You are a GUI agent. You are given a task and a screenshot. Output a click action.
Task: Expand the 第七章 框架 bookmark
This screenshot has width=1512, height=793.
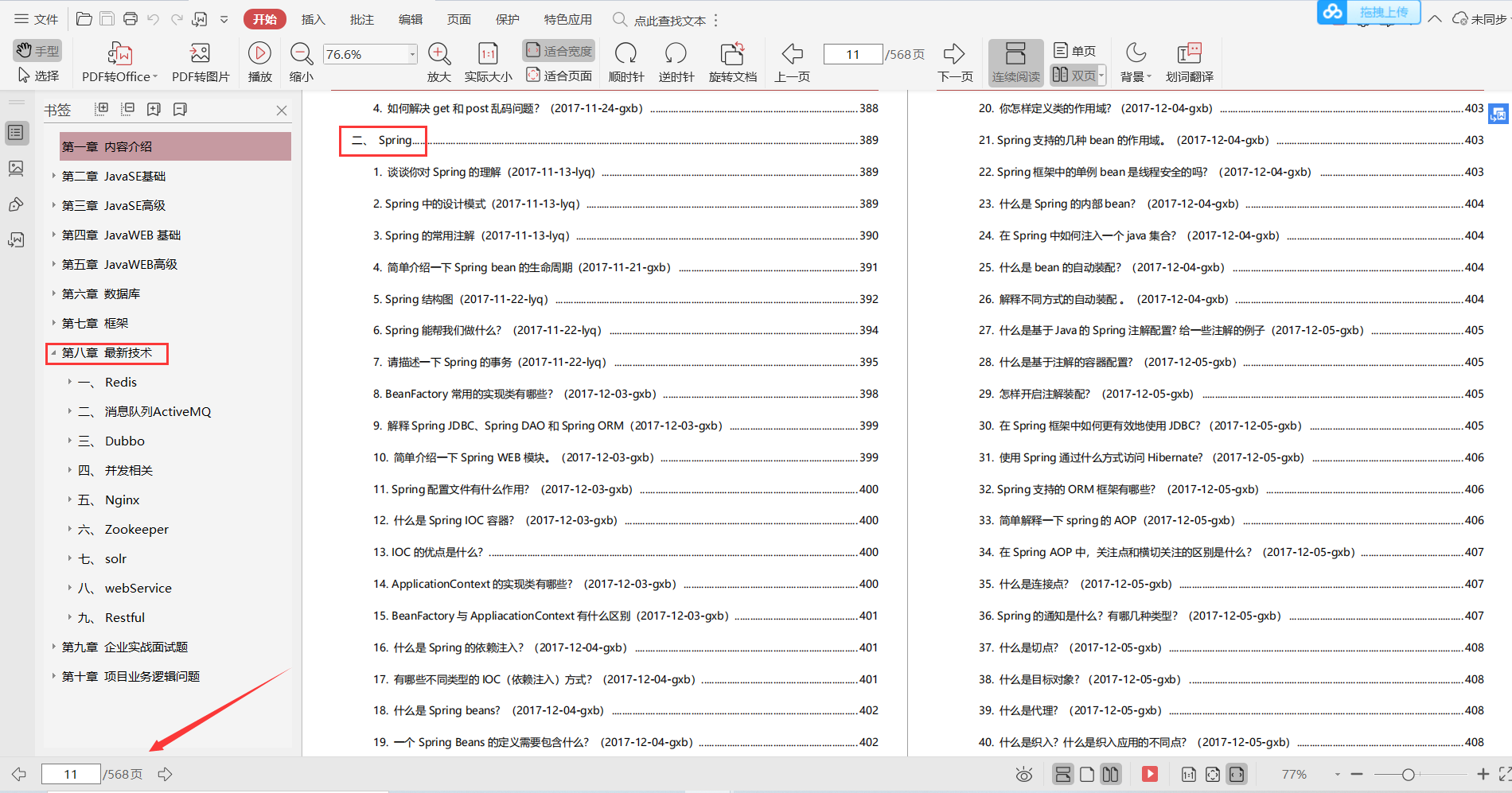(x=53, y=323)
